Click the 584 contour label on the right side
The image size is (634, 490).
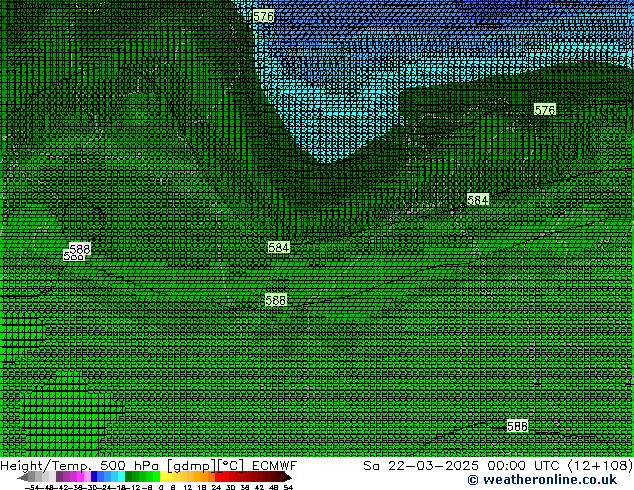click(x=478, y=200)
